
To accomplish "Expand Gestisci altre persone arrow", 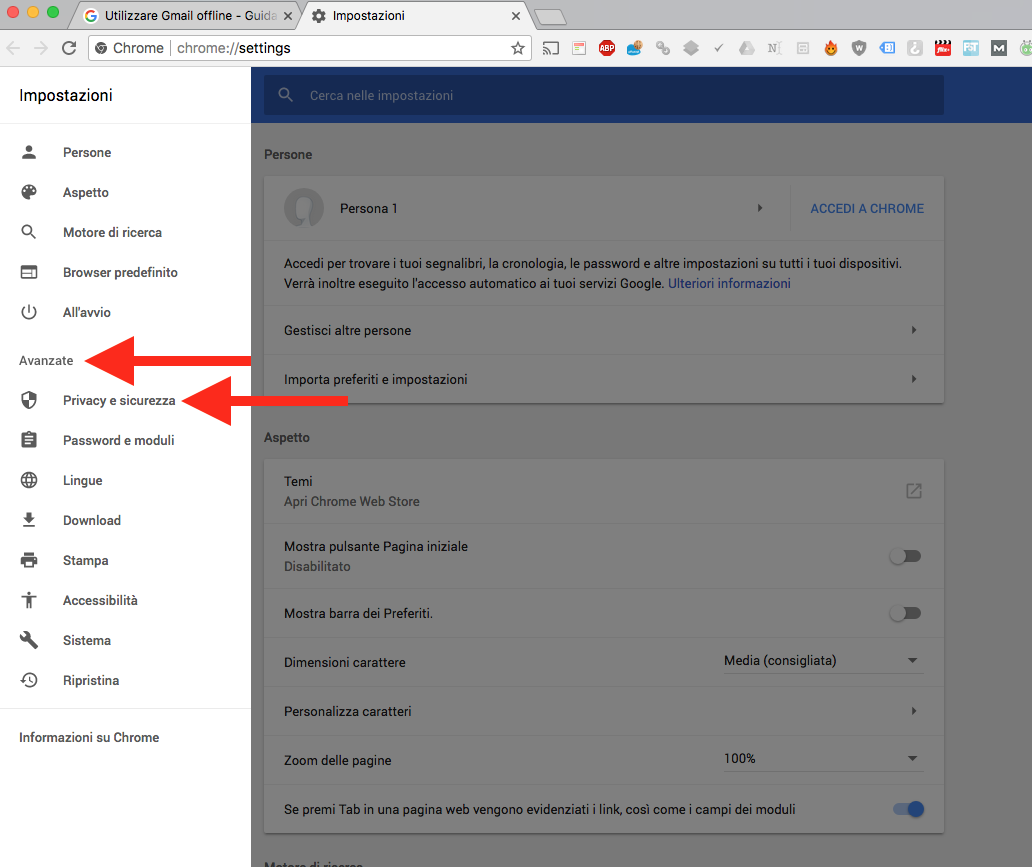I will (x=914, y=330).
